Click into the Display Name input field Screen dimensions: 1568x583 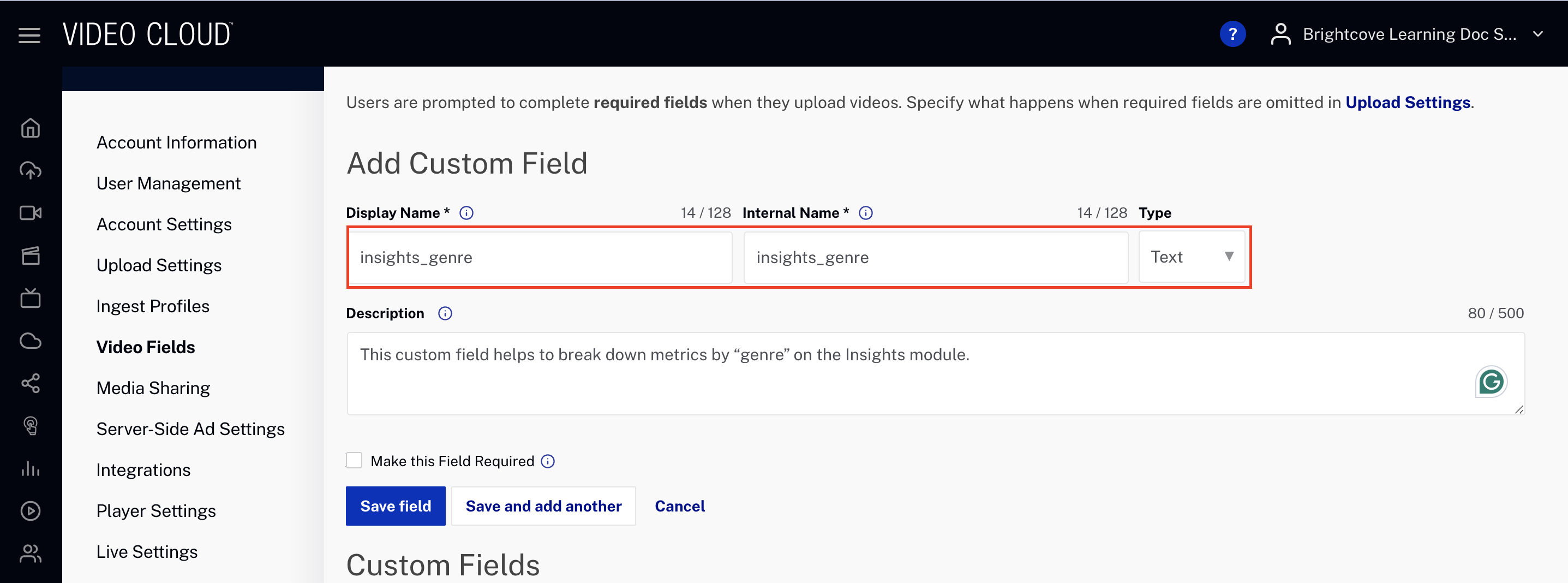[540, 258]
